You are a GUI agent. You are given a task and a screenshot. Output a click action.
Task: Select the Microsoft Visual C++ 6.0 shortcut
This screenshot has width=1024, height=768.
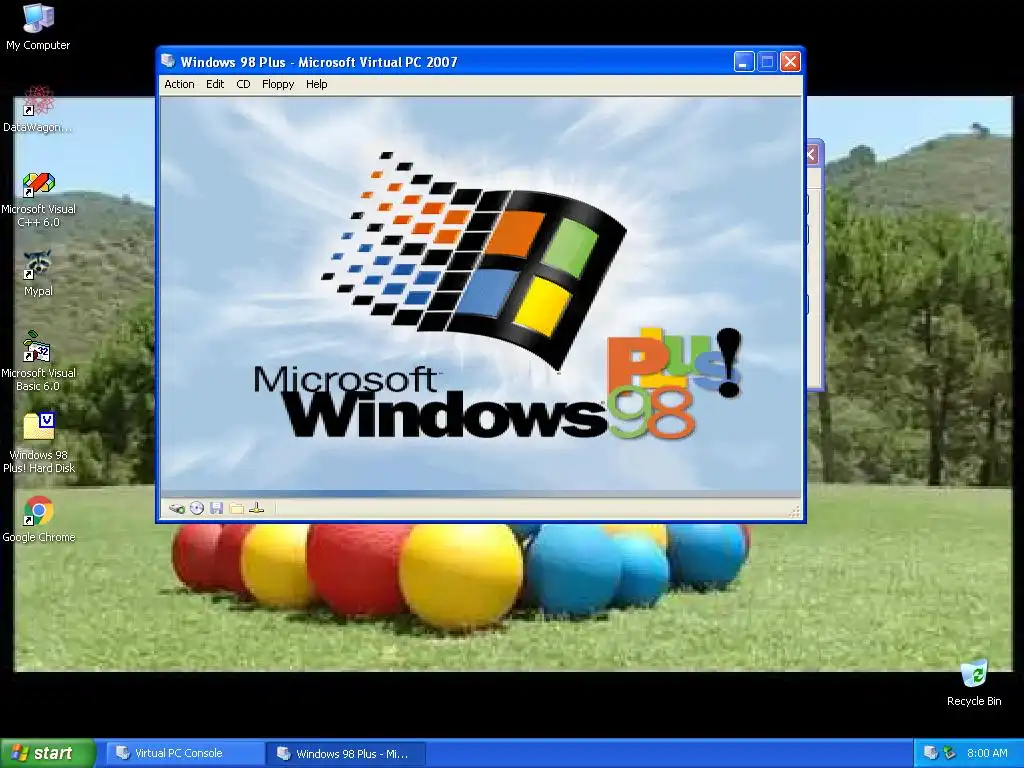click(38, 200)
